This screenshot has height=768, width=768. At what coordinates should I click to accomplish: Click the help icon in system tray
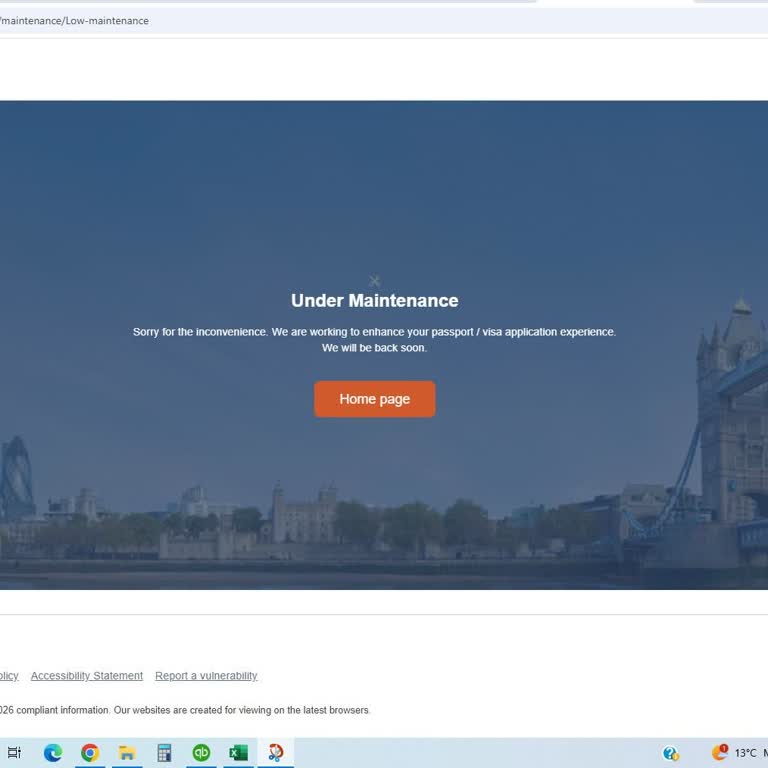point(671,753)
